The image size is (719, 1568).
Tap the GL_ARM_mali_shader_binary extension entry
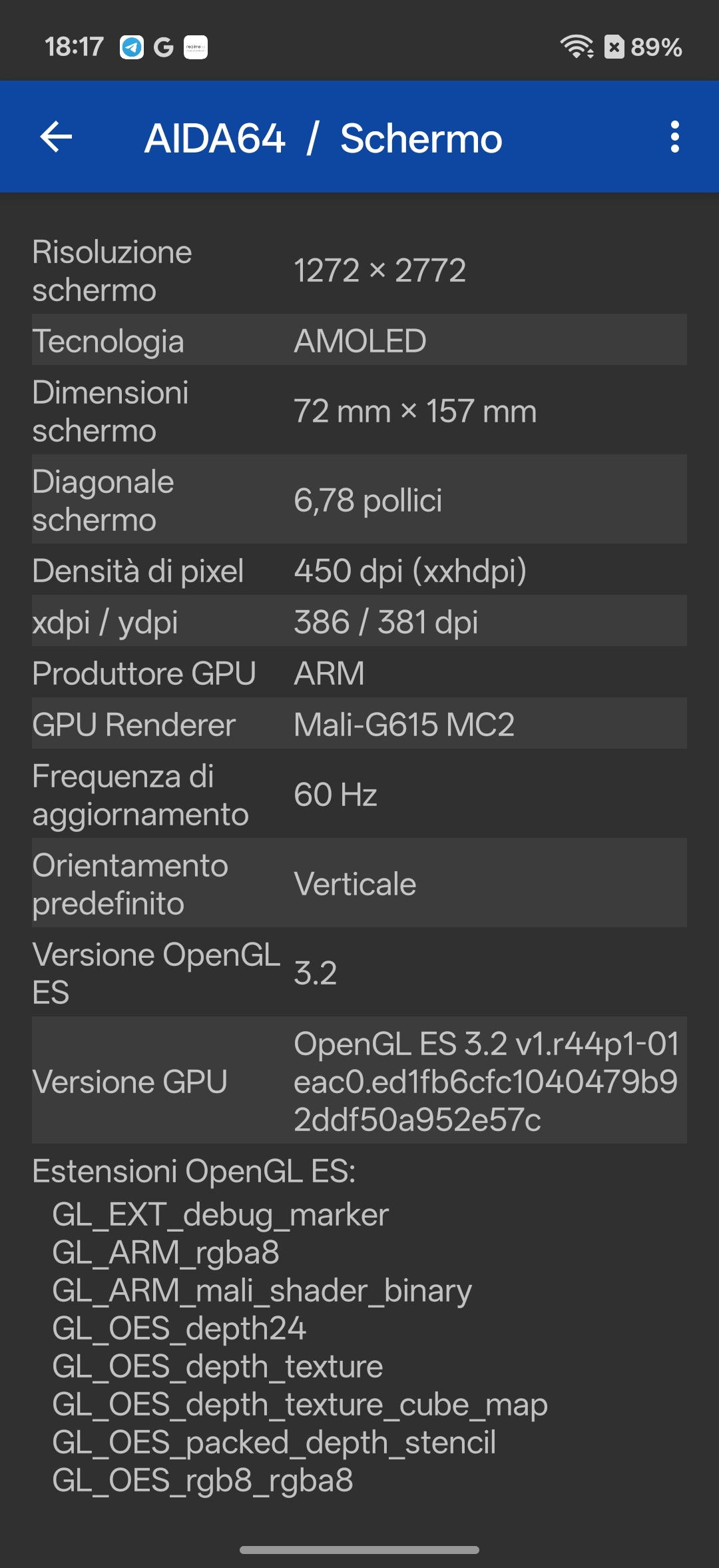tap(262, 1291)
